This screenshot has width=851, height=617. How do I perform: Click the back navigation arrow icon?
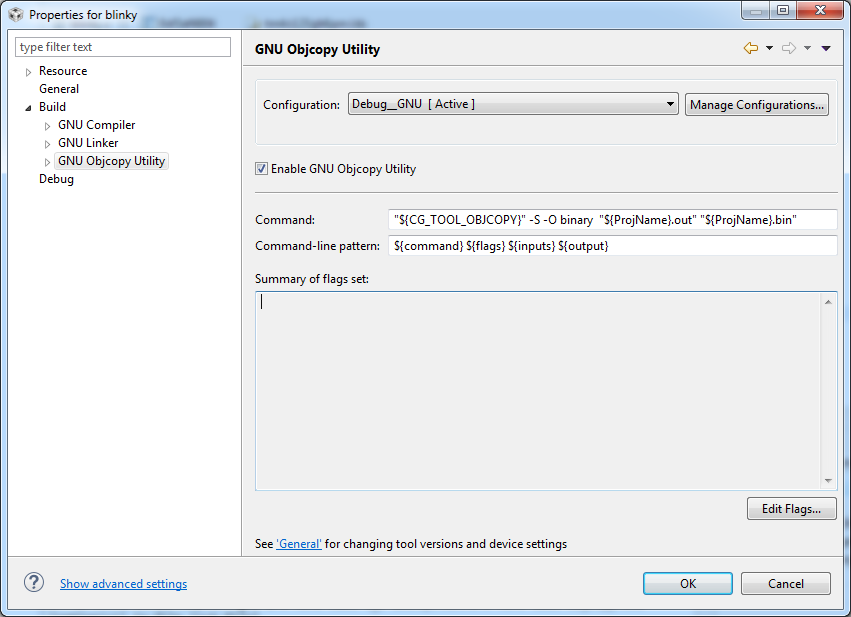pyautogui.click(x=751, y=48)
